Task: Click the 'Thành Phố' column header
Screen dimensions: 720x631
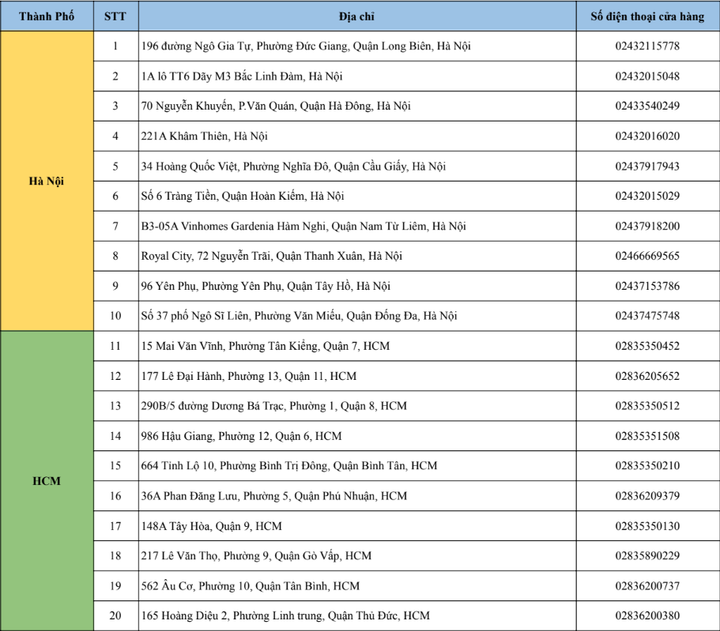Action: pos(46,16)
